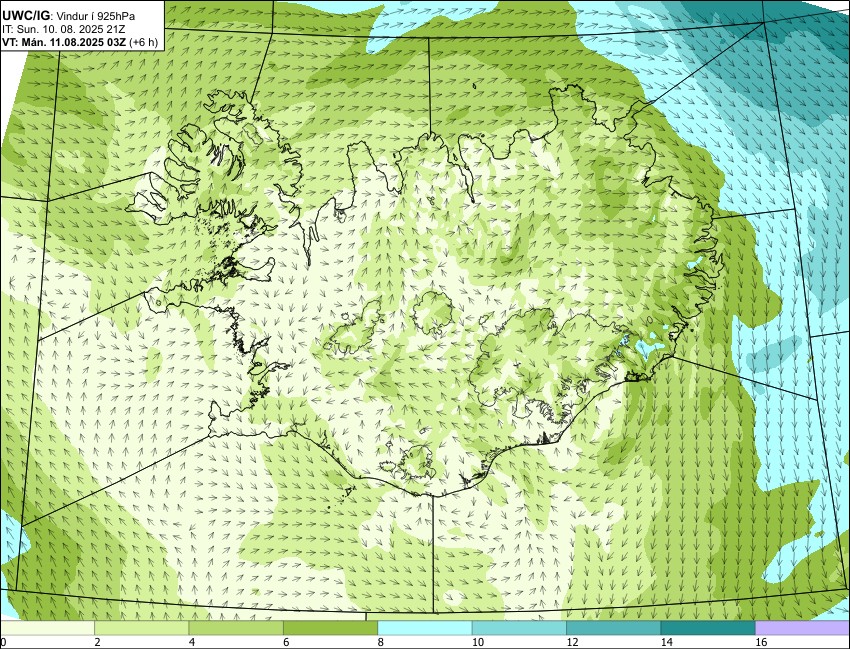
Task: Click the '(+6 h)' forecast offset text
Action: click(x=144, y=42)
